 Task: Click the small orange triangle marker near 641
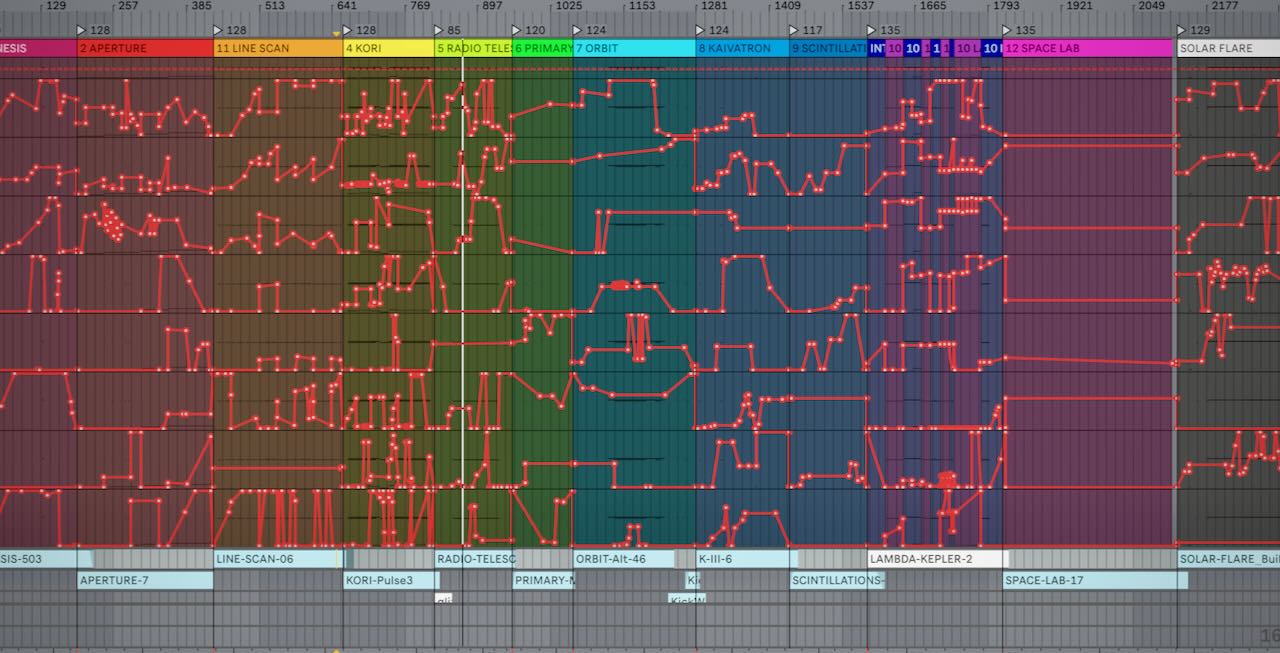(x=336, y=34)
